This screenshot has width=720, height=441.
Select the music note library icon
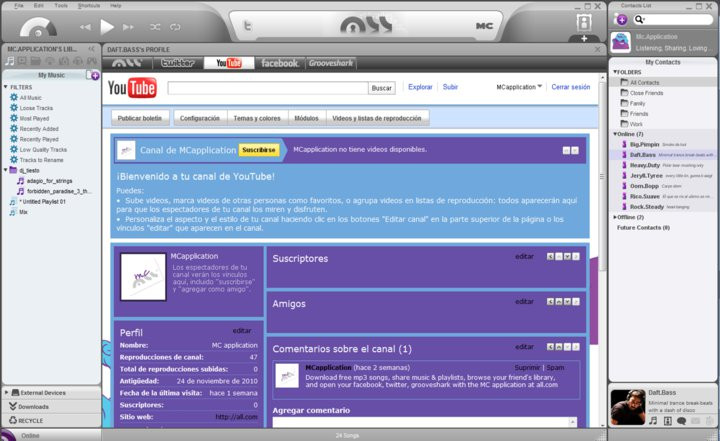click(10, 61)
